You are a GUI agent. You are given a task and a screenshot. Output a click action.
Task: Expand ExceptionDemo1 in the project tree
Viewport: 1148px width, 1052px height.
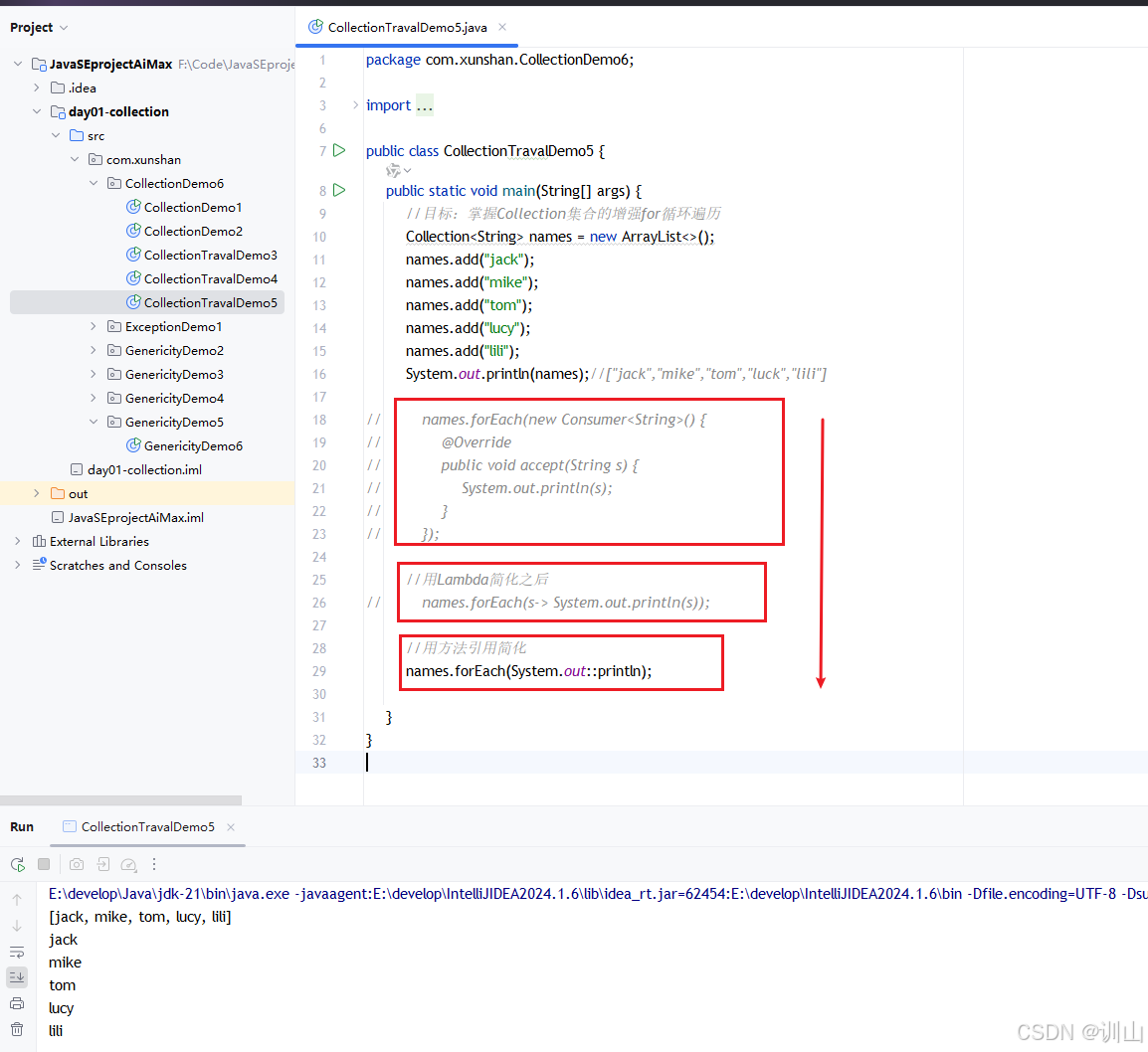click(x=93, y=326)
